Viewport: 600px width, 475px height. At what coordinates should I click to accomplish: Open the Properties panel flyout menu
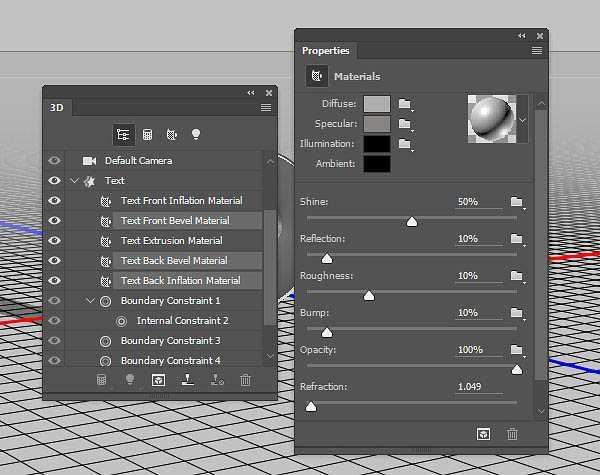pyautogui.click(x=537, y=50)
